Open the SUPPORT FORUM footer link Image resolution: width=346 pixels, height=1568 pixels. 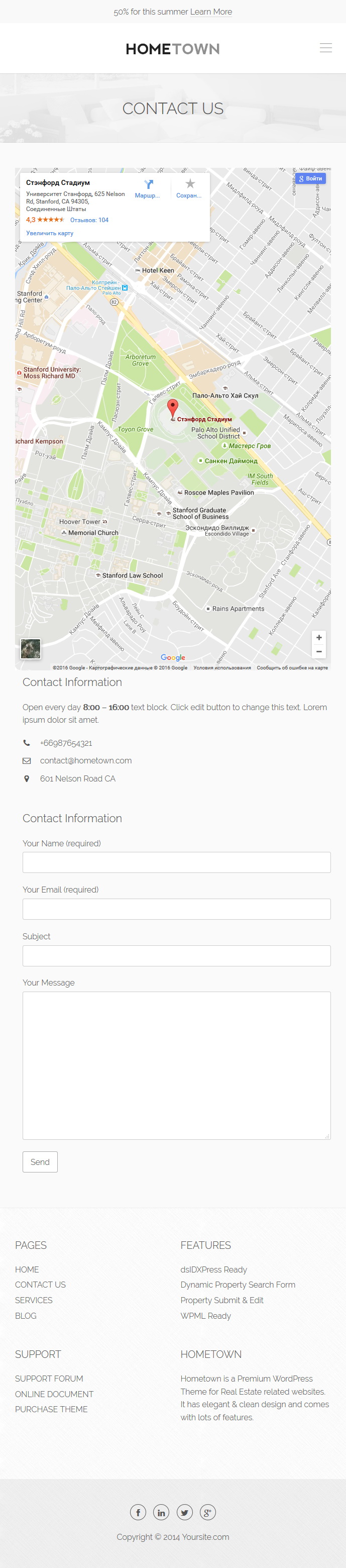point(49,1378)
